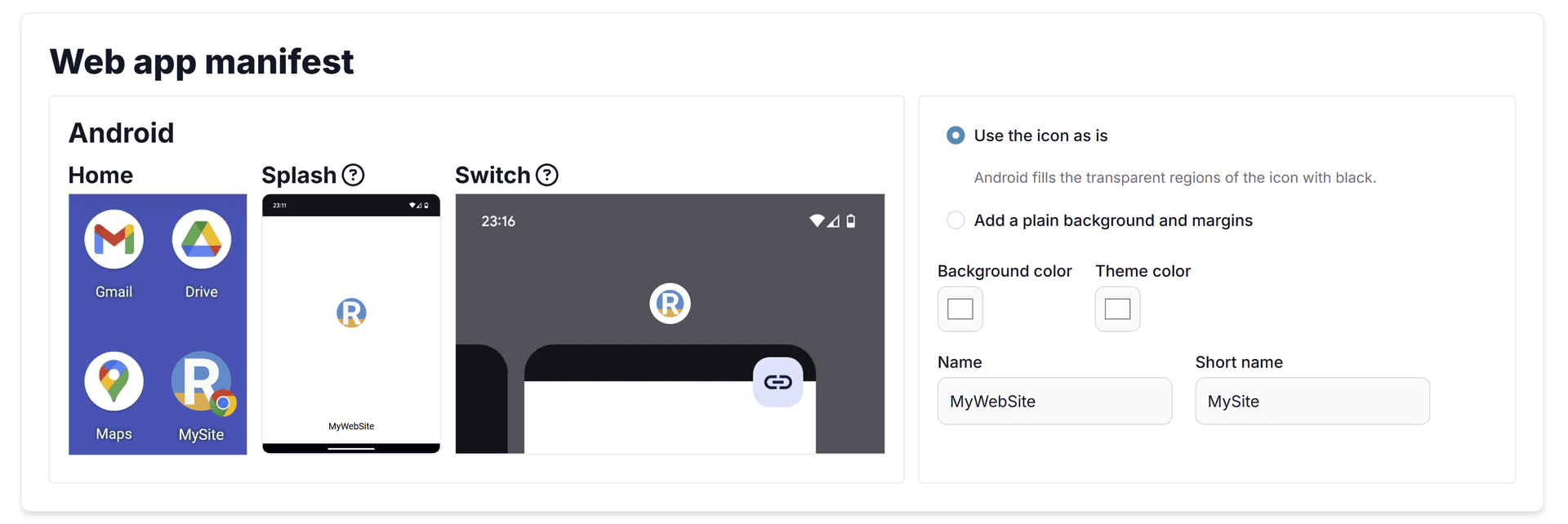Click the Short name input field
Screen dimensions: 1568x524
tap(1312, 402)
